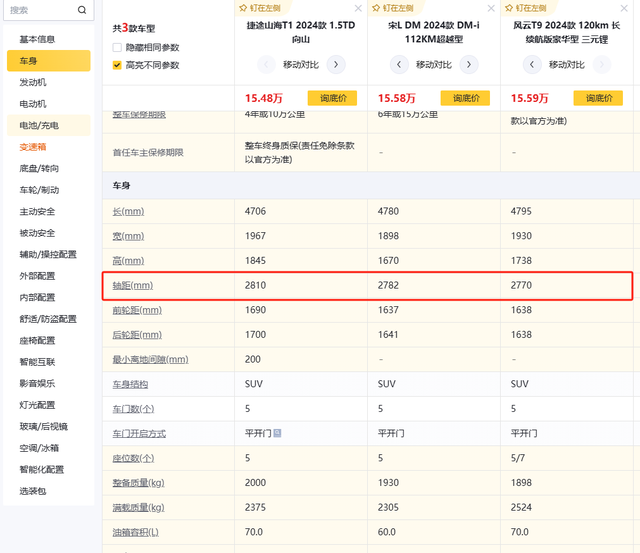The height and width of the screenshot is (553, 640).
Task: Go to 内部配置 section
Action: pyautogui.click(x=37, y=298)
